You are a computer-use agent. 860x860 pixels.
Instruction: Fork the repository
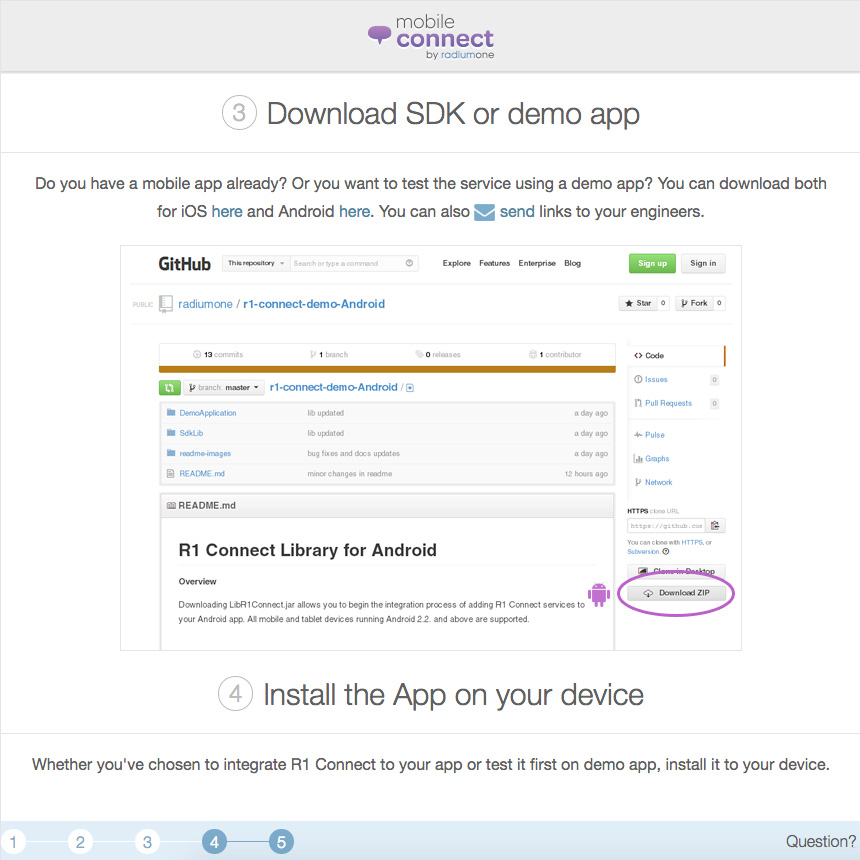[x=694, y=303]
